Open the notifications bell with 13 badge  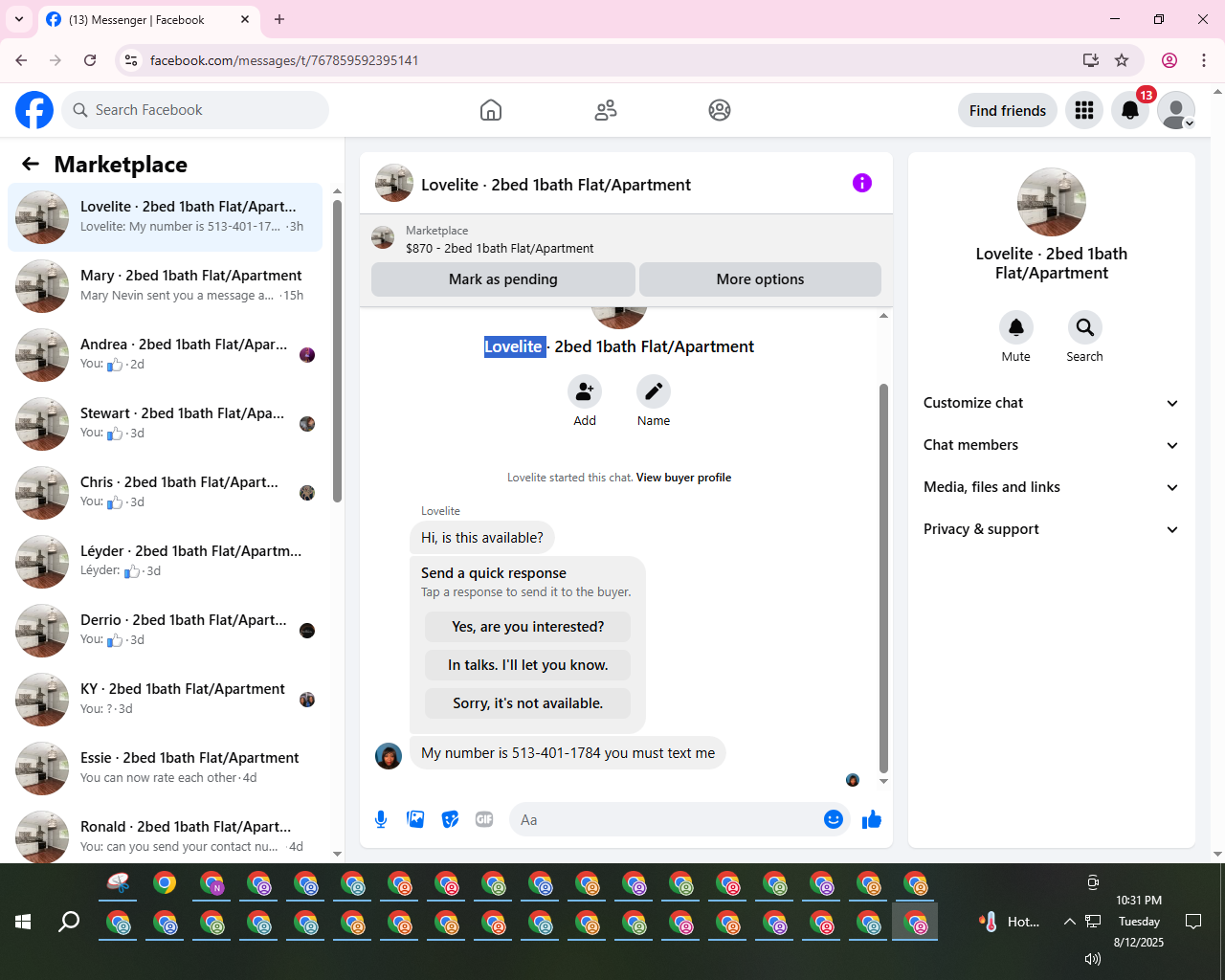(x=1130, y=110)
